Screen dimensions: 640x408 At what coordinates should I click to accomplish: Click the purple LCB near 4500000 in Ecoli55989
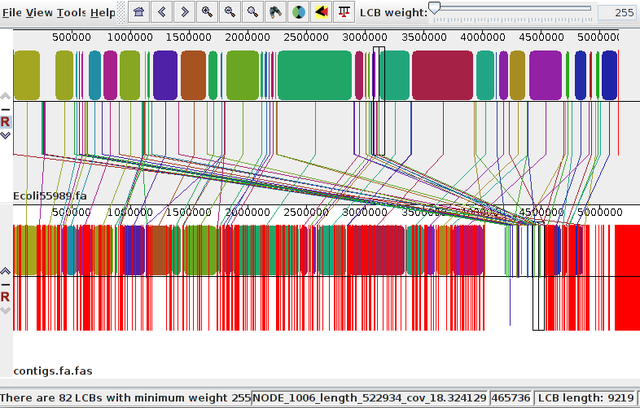click(x=546, y=75)
